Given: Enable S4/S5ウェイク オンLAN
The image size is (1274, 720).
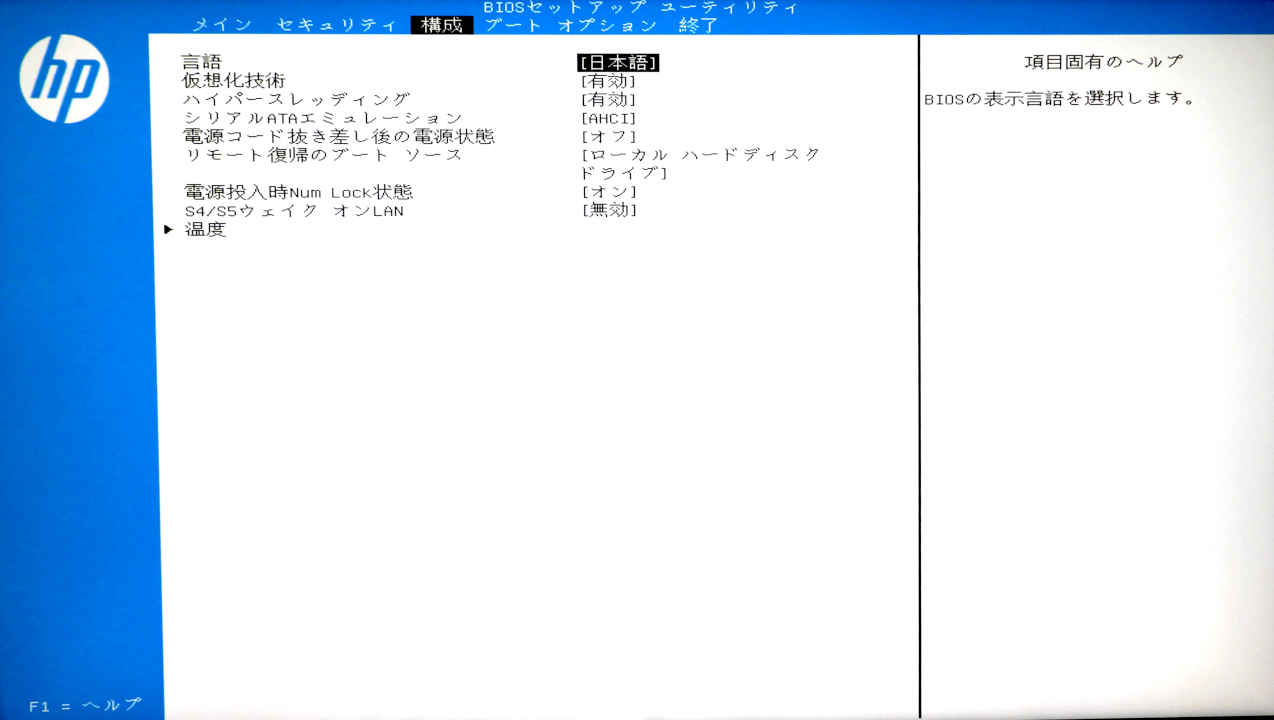Looking at the screenshot, I should (x=612, y=211).
